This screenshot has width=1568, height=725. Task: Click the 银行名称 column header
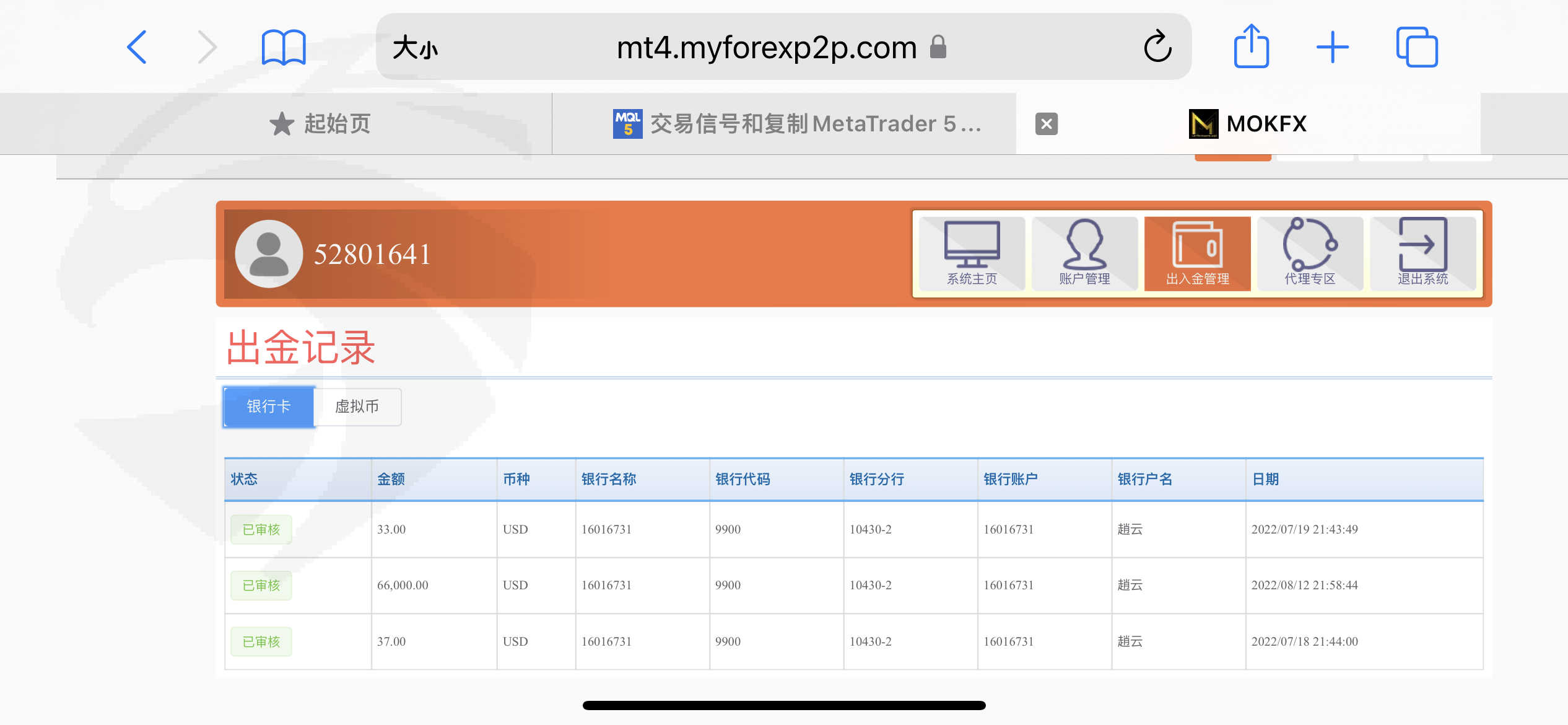[x=643, y=479]
